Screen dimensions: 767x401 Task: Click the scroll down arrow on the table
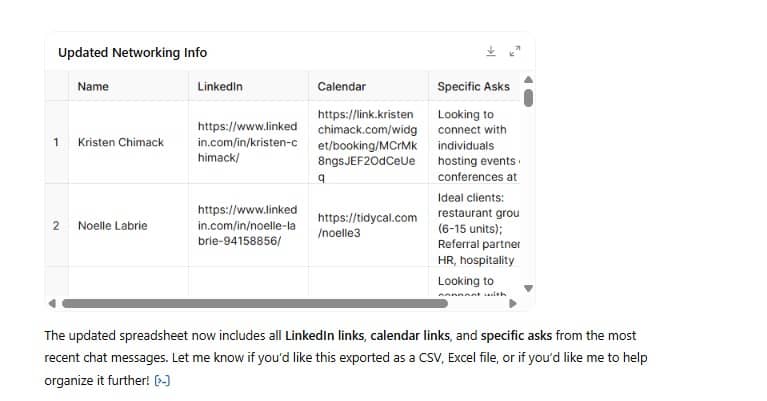point(528,289)
